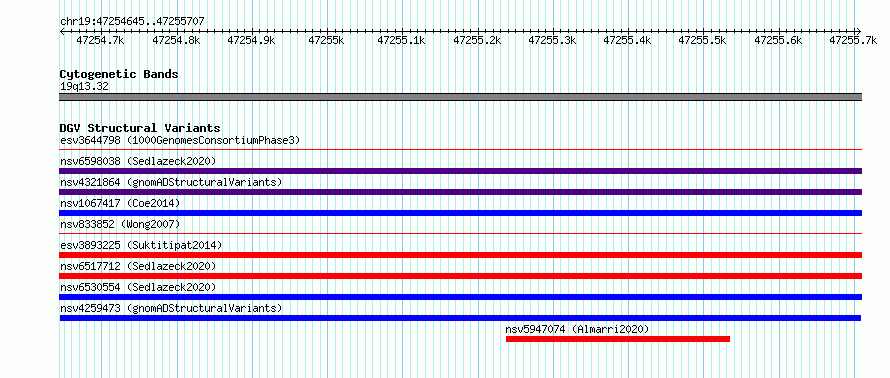
Task: Click the chr19:47254645..47255707 coordinate label
Action: click(132, 22)
